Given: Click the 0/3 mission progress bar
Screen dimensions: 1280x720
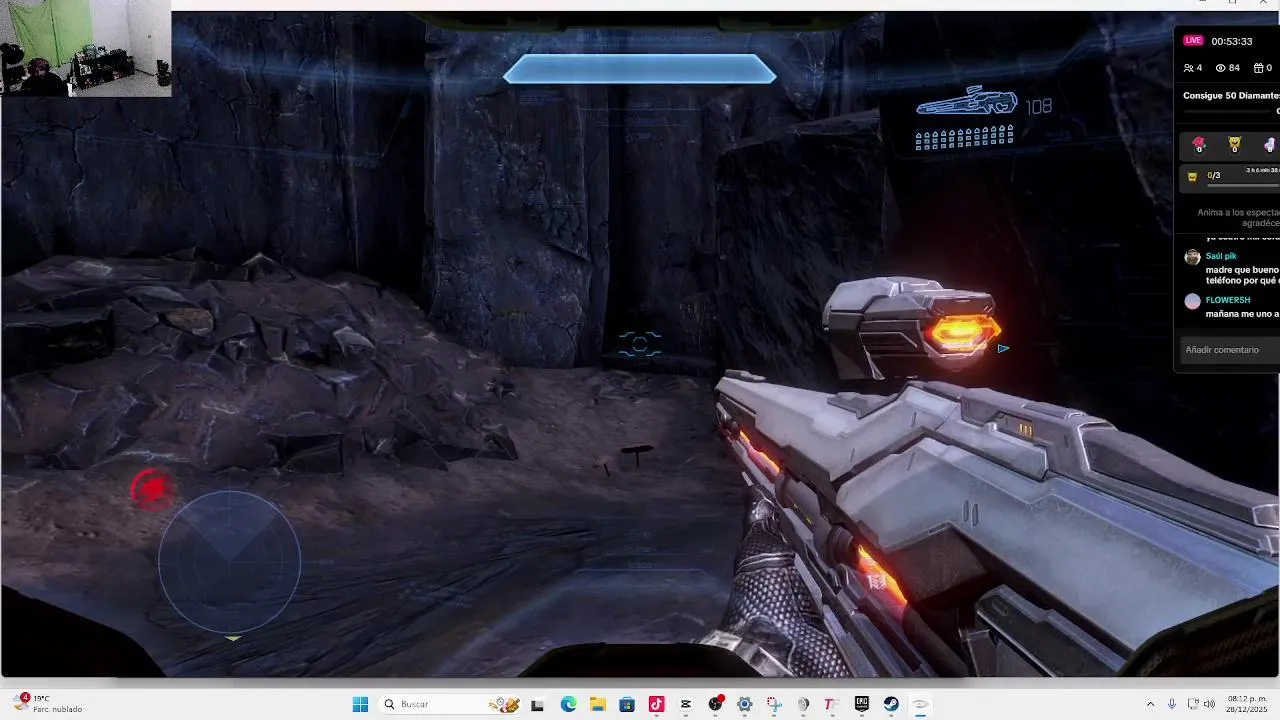Looking at the screenshot, I should point(1244,183).
